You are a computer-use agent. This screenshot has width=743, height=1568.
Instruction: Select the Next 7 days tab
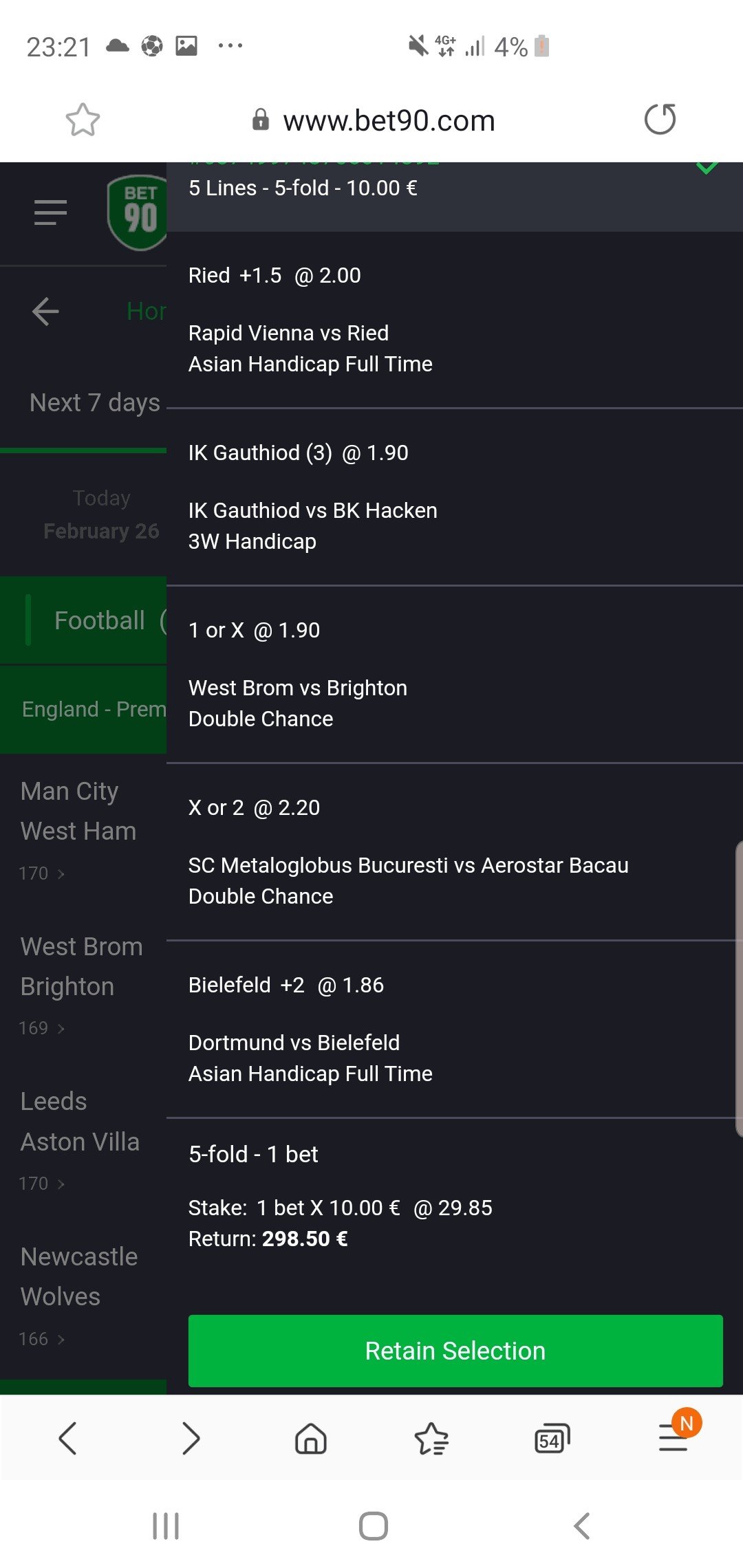click(x=94, y=403)
